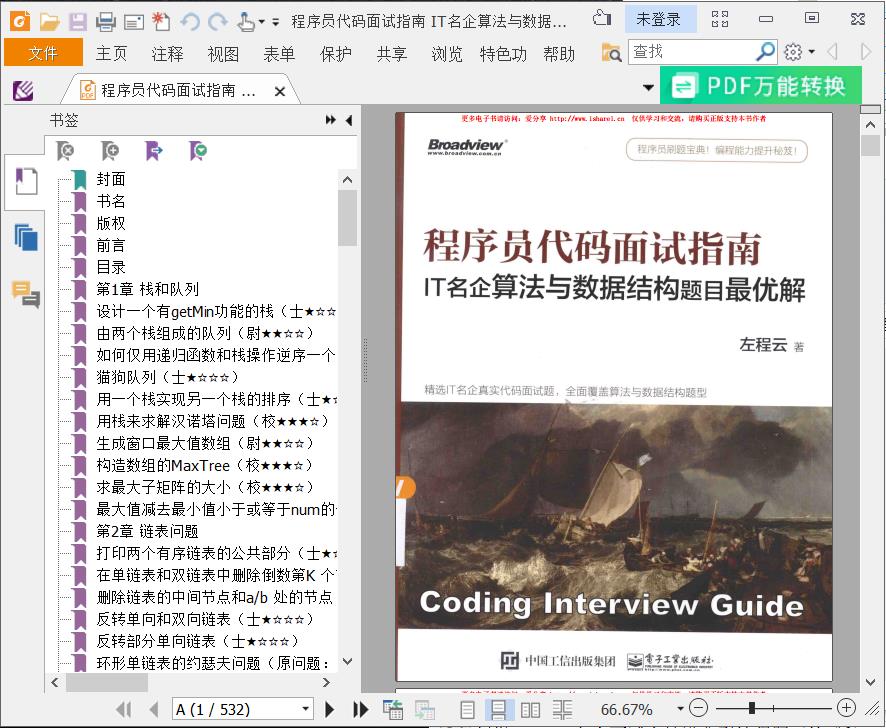Select continuous page view mode
886x728 pixels.
click(x=499, y=709)
